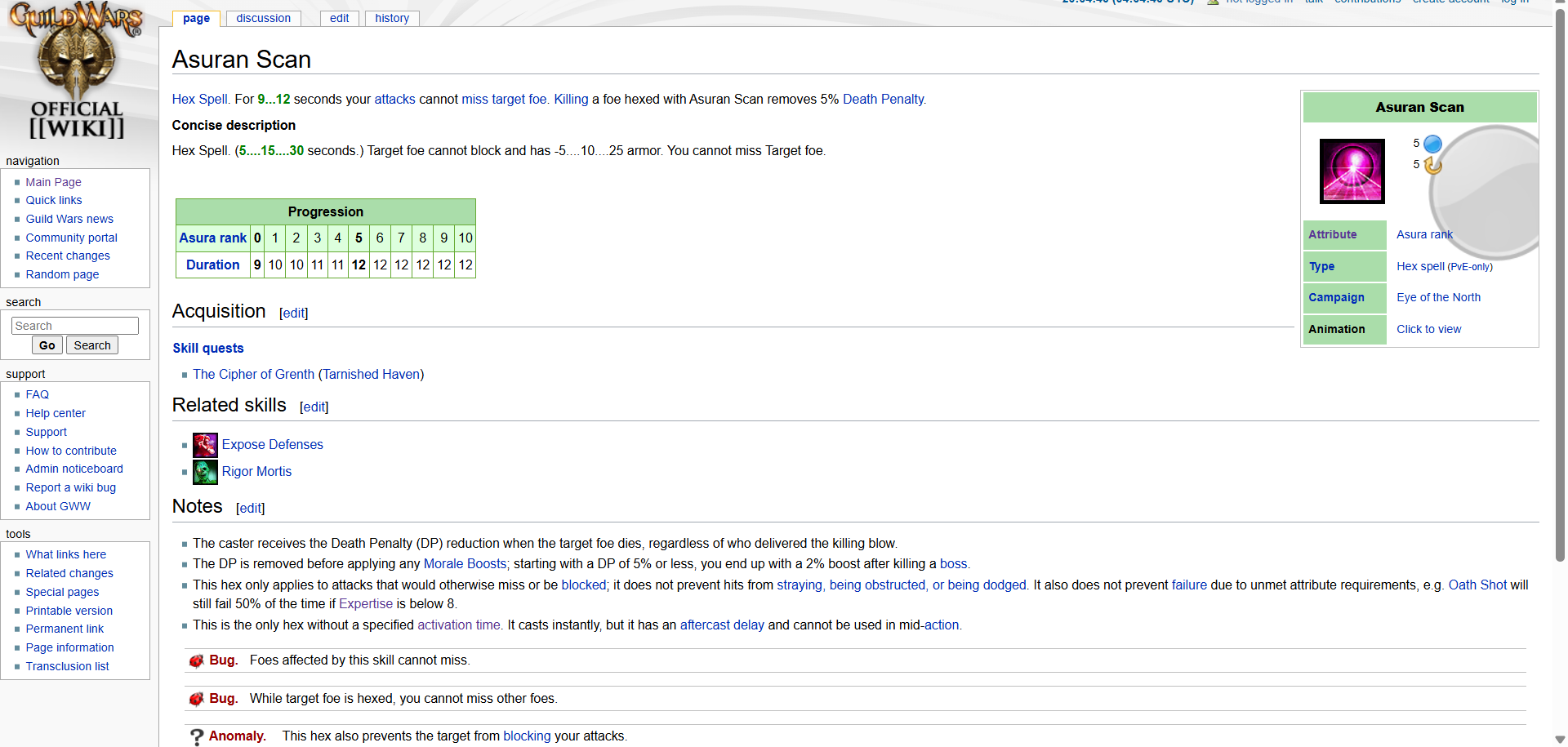This screenshot has width=1568, height=747.
Task: Open Community portal link
Action: point(71,238)
